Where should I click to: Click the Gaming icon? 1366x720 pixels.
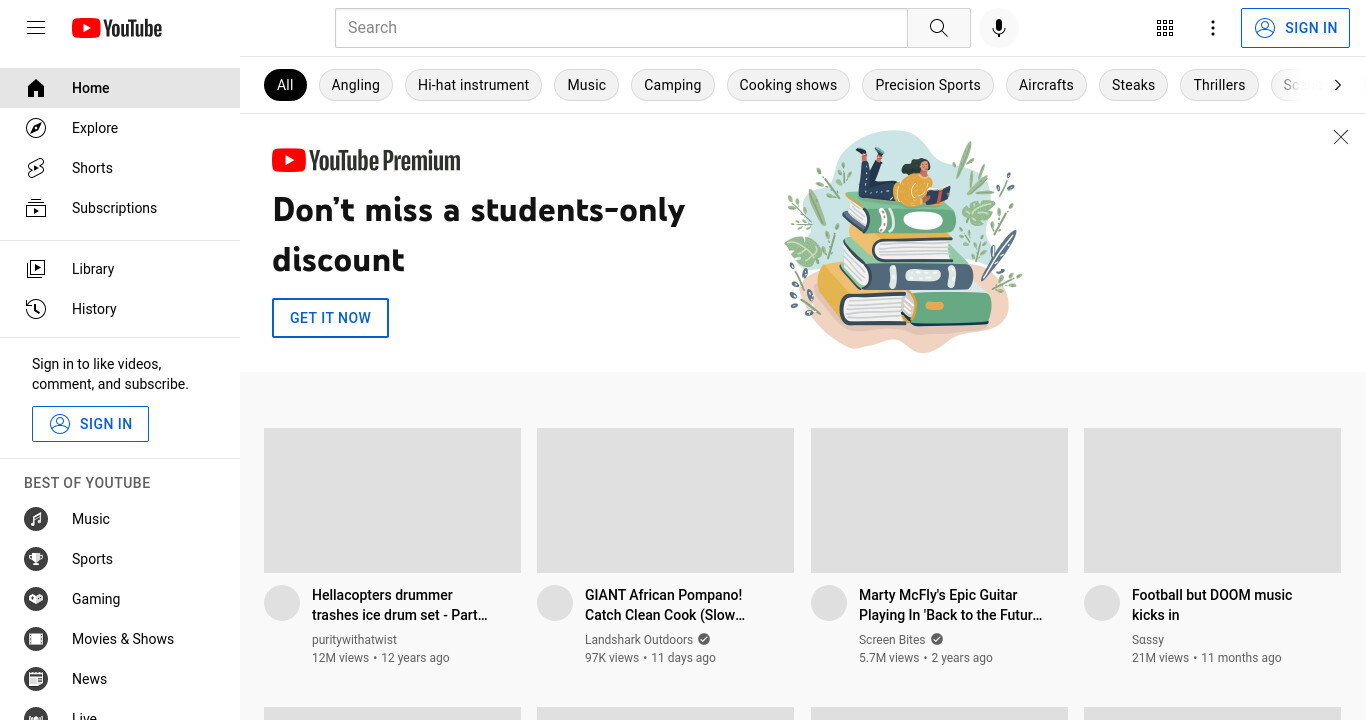36,599
